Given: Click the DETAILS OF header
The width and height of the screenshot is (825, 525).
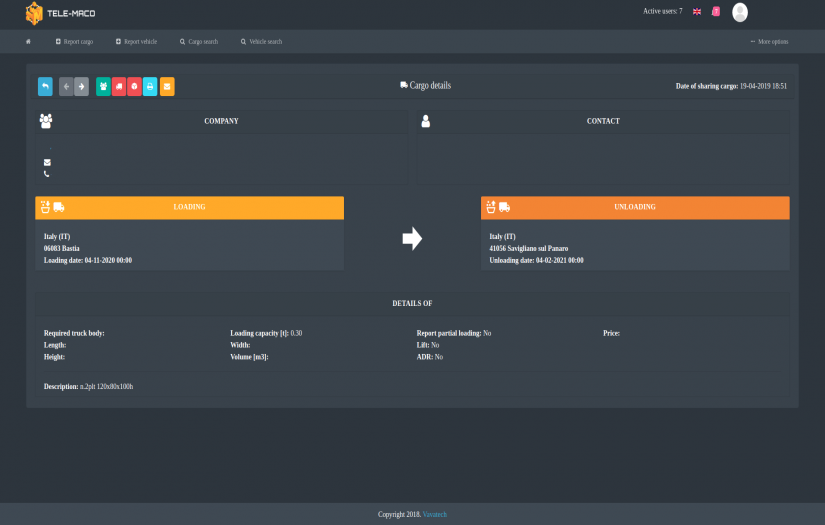Looking at the screenshot, I should [x=412, y=304].
